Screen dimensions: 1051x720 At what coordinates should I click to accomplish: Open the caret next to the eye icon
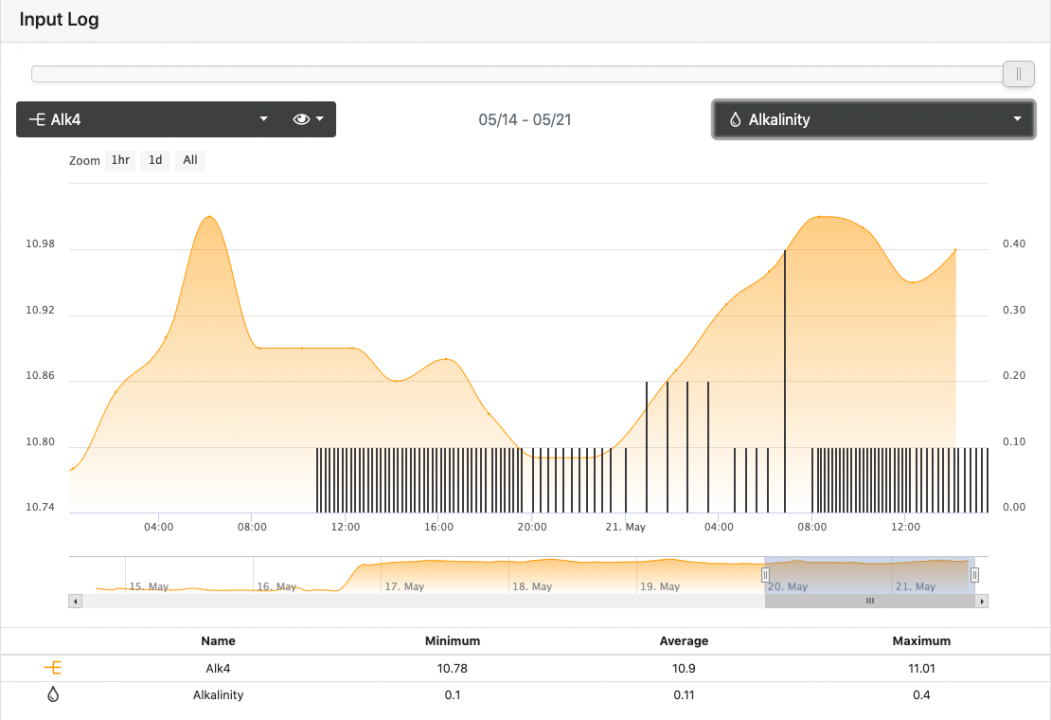coord(320,119)
